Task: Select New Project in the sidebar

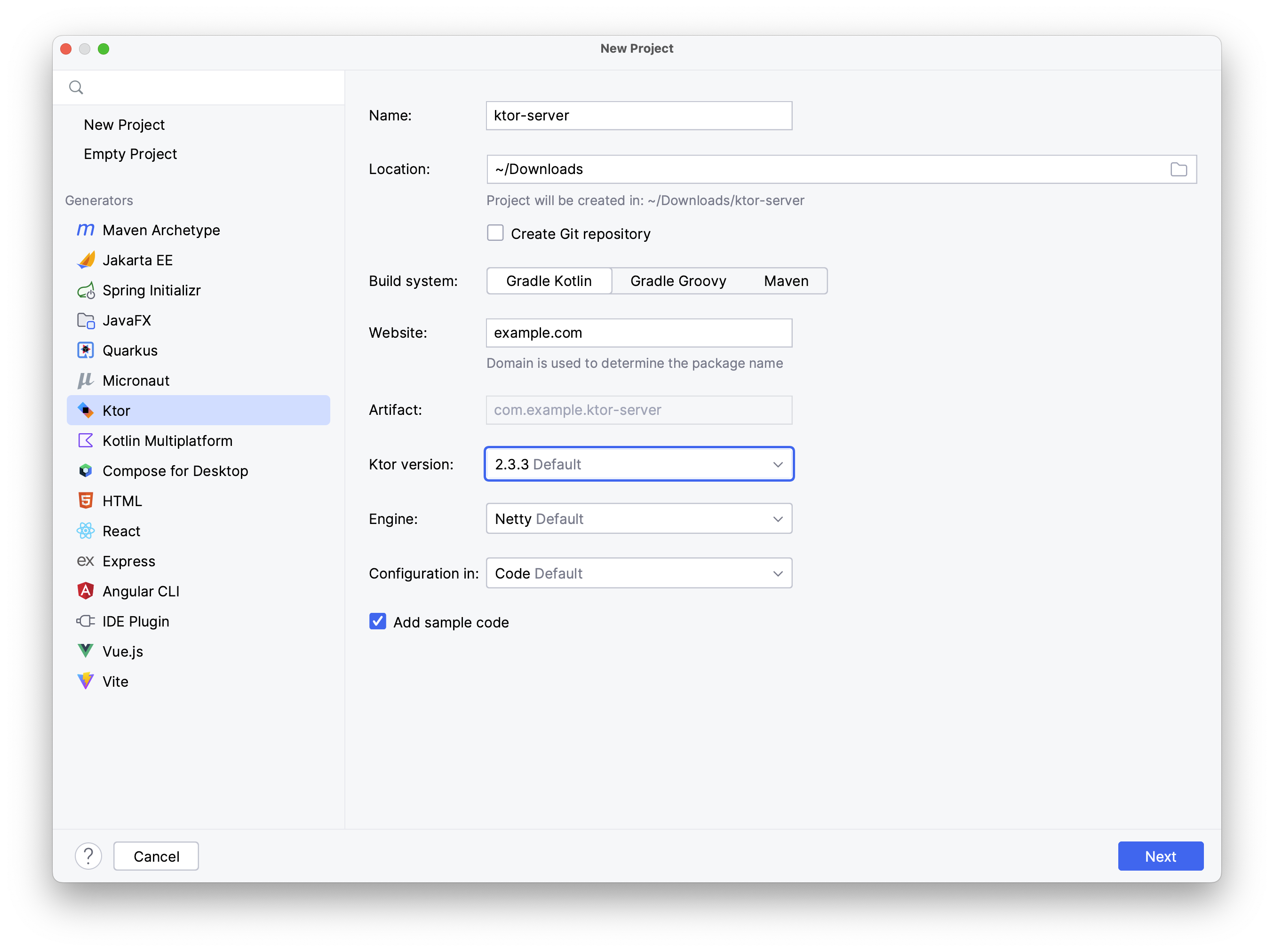Action: coord(124,124)
